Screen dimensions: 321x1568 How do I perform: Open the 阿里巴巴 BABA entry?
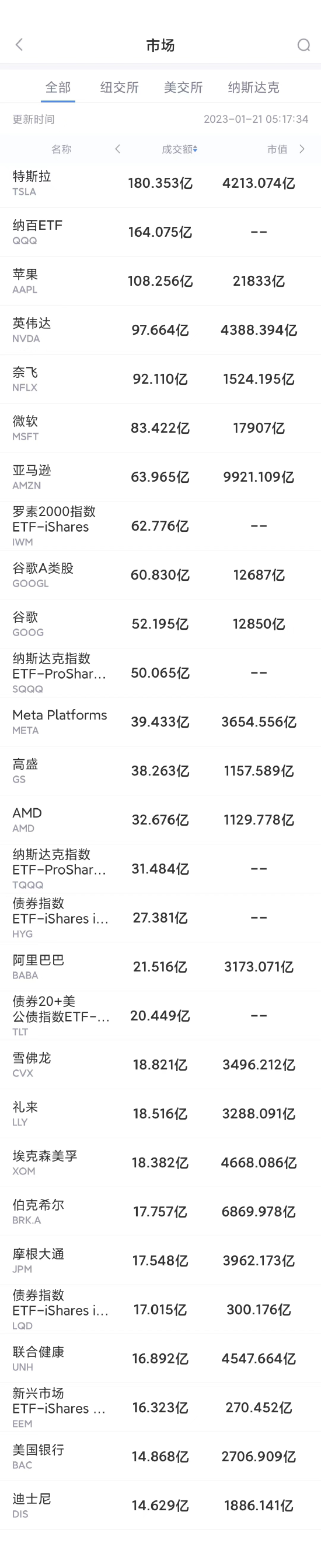(x=160, y=967)
